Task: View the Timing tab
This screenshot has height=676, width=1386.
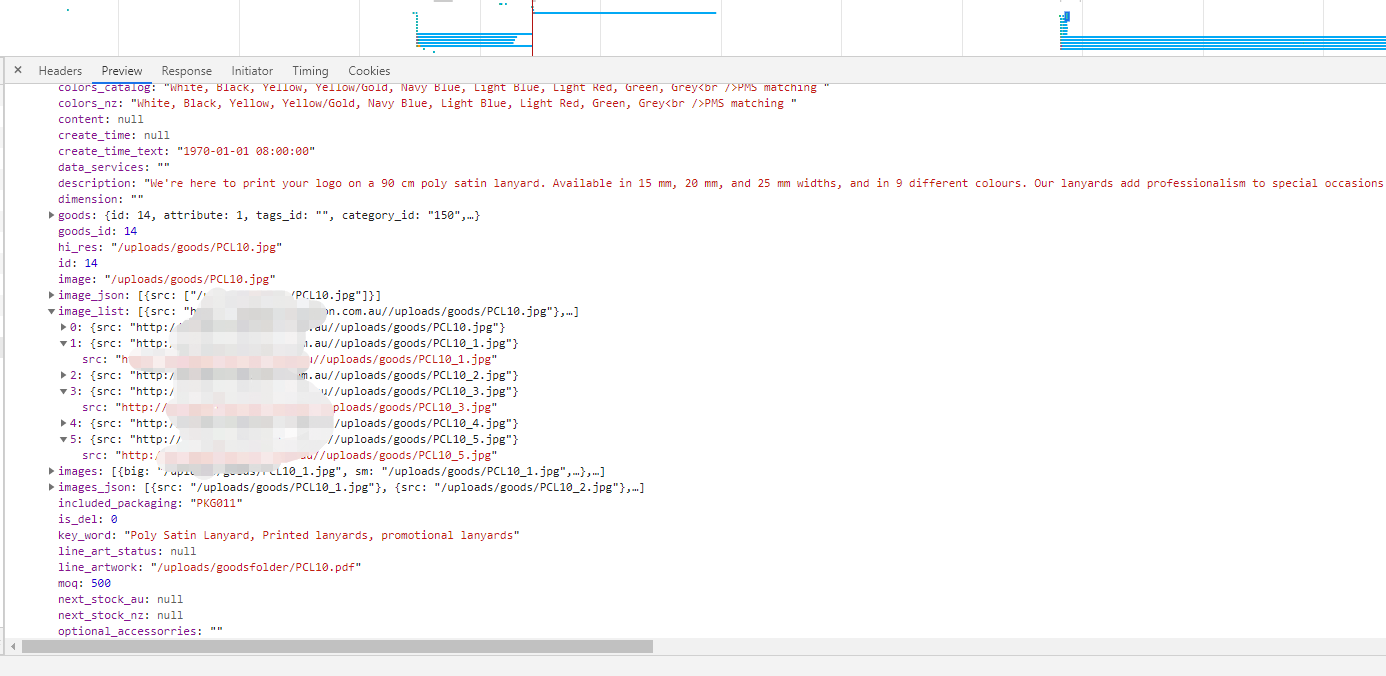Action: (310, 70)
